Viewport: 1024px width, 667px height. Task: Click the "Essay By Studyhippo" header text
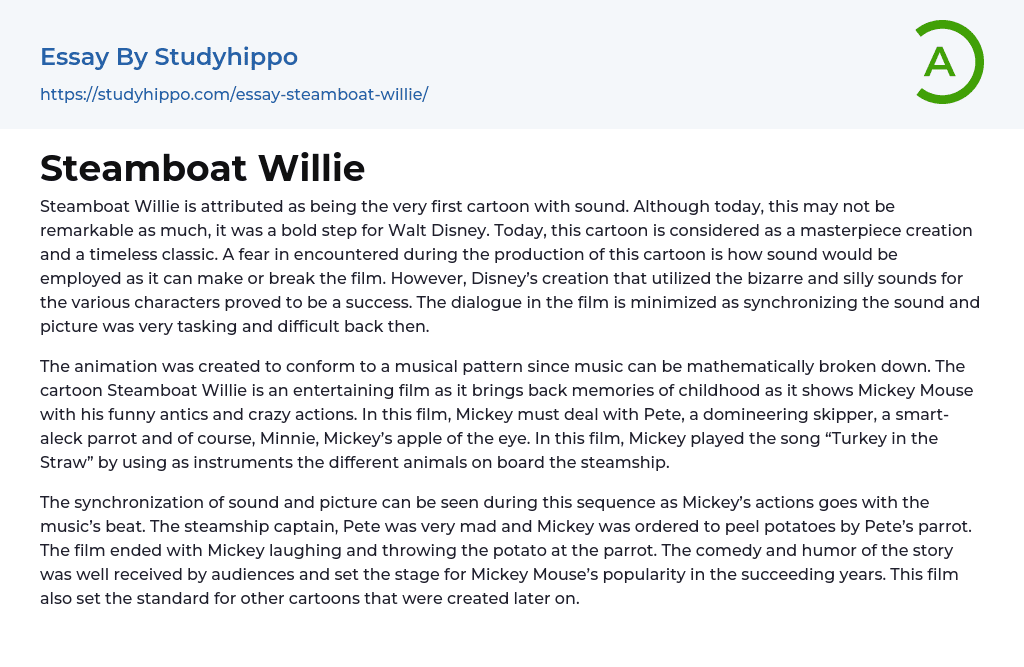(x=169, y=57)
